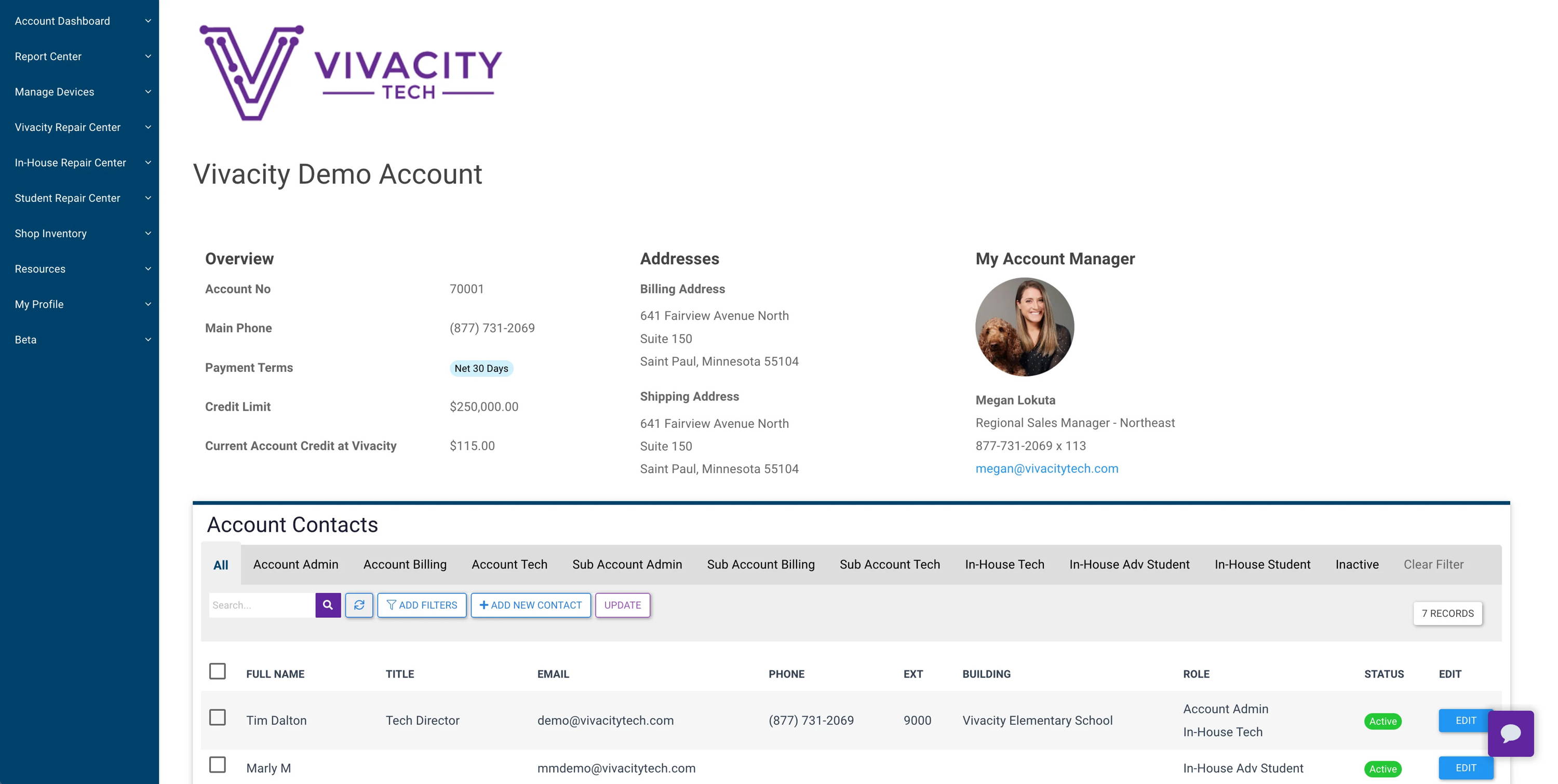Click the Add Filters button

click(x=422, y=605)
